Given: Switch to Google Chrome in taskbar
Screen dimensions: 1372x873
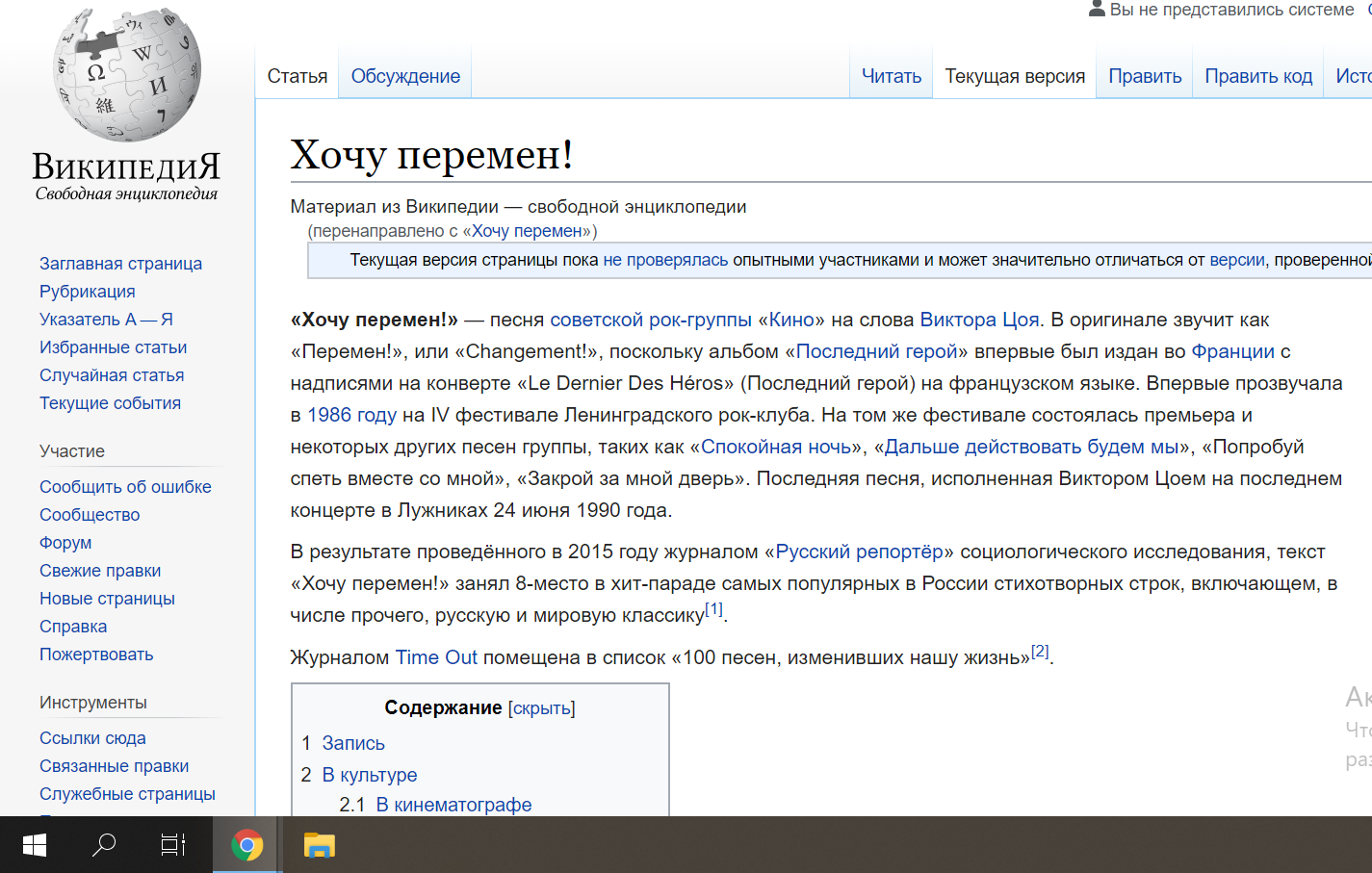Looking at the screenshot, I should 247,845.
